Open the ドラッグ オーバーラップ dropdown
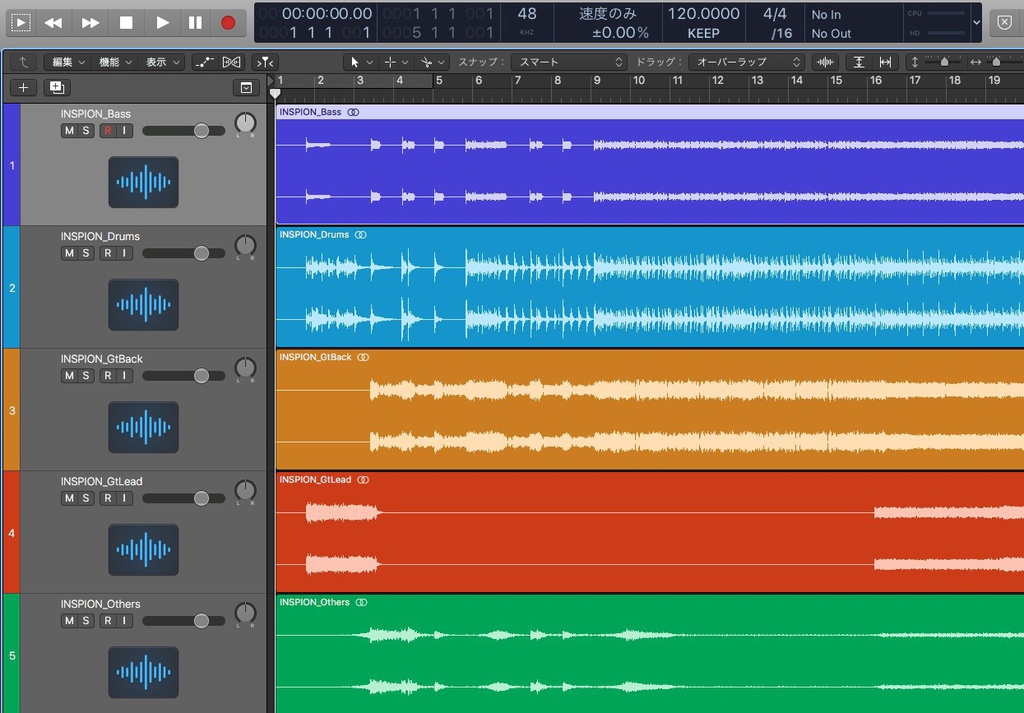Image resolution: width=1024 pixels, height=713 pixels. point(748,62)
